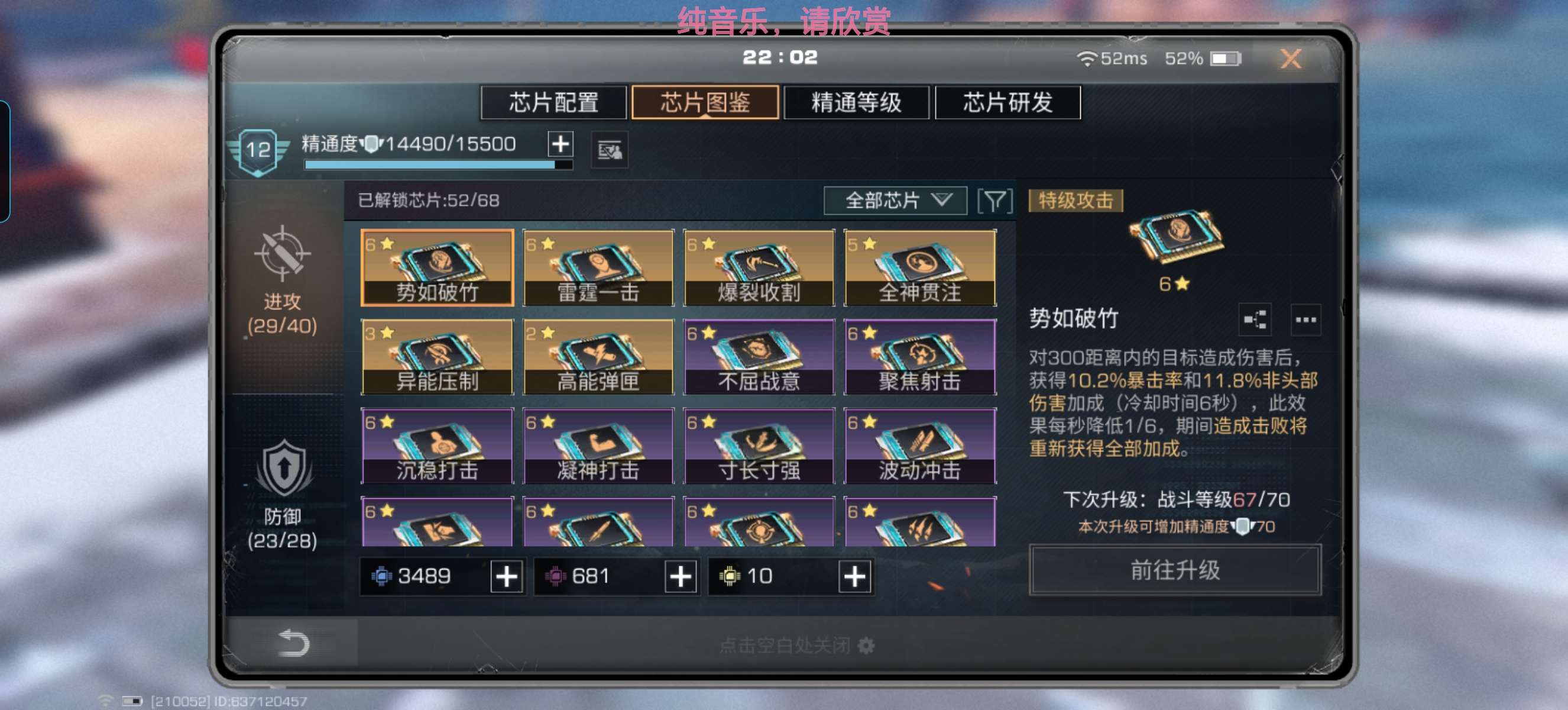Select the 防御 shield category icon
Screen dimensions: 1568x710
[283, 469]
